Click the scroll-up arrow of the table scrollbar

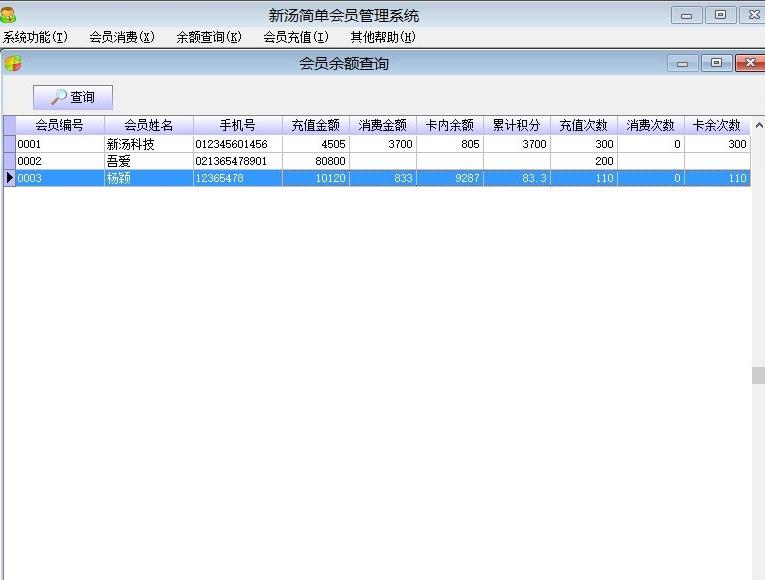point(759,125)
